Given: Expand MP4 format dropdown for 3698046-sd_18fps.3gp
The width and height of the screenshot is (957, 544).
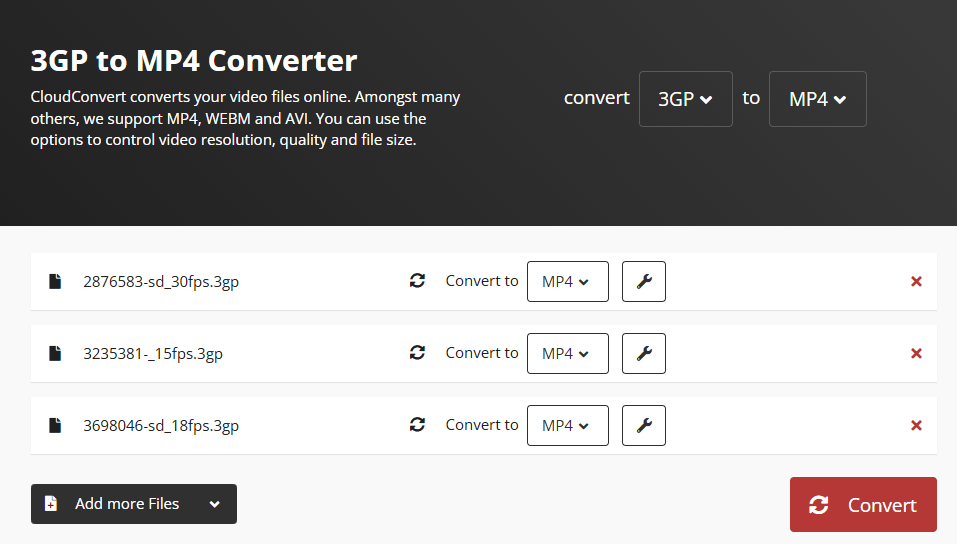Looking at the screenshot, I should [x=567, y=425].
